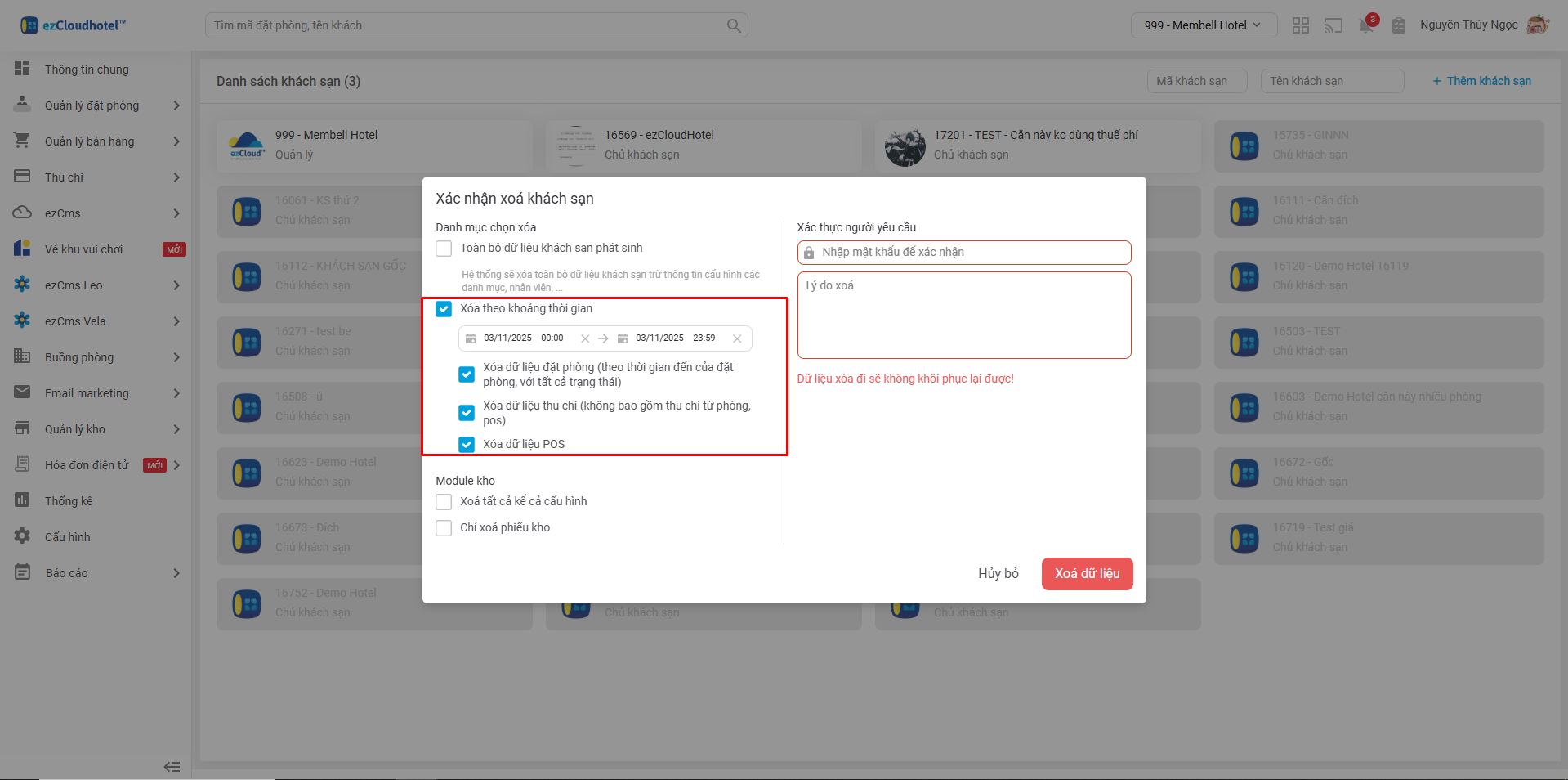Uncheck 'Xóa dữ liệu POS' checkbox
This screenshot has width=1568, height=780.
coord(467,445)
